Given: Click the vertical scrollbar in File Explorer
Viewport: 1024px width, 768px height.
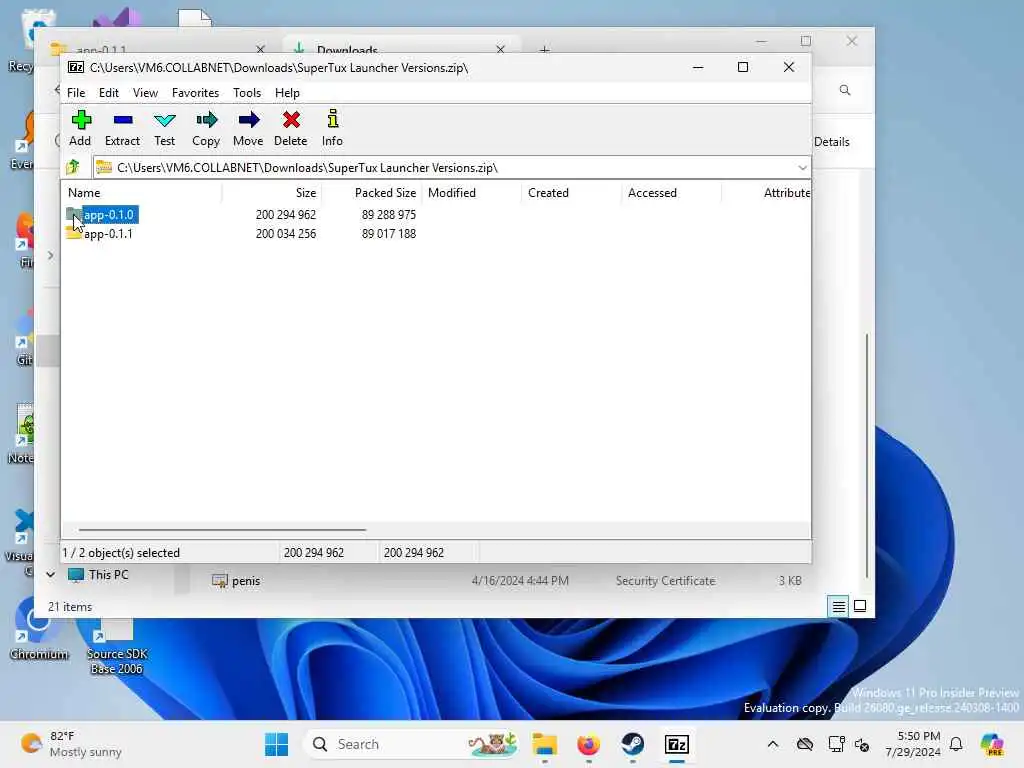Looking at the screenshot, I should 867,456.
